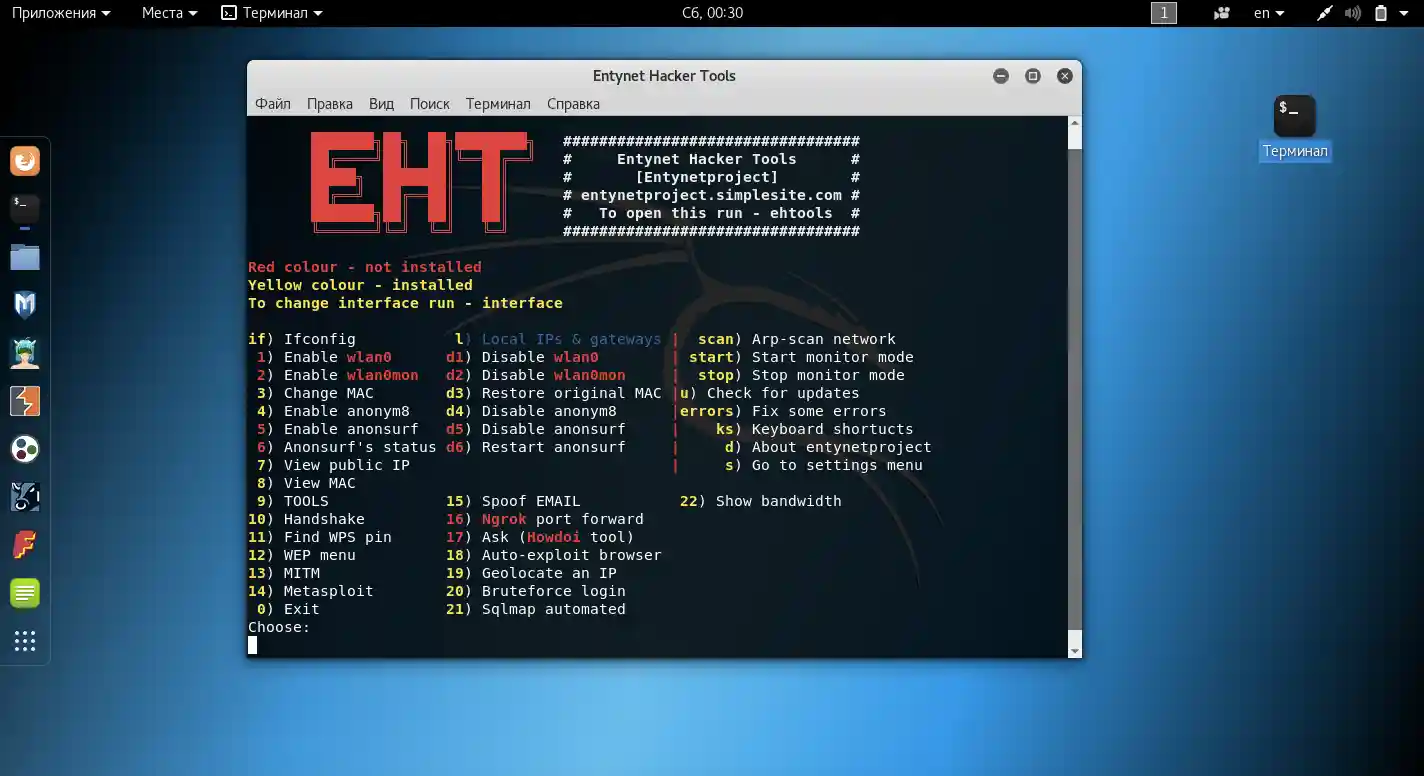Click the 'Check for updates' option

tap(783, 393)
